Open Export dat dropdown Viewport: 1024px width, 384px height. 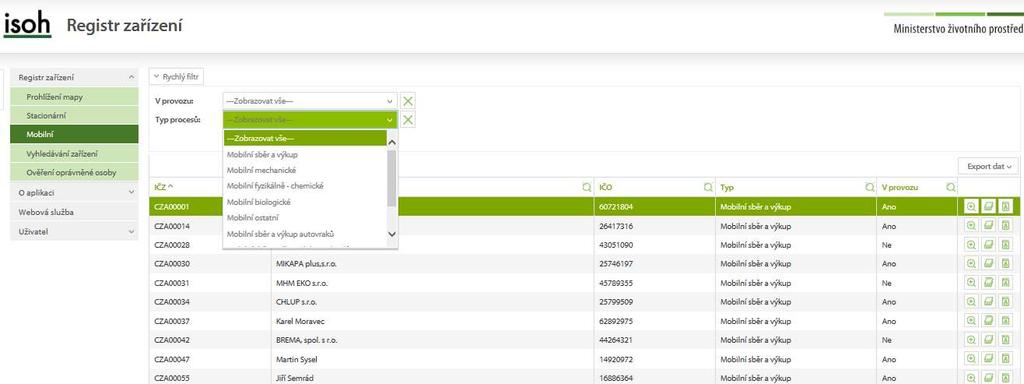point(988,167)
